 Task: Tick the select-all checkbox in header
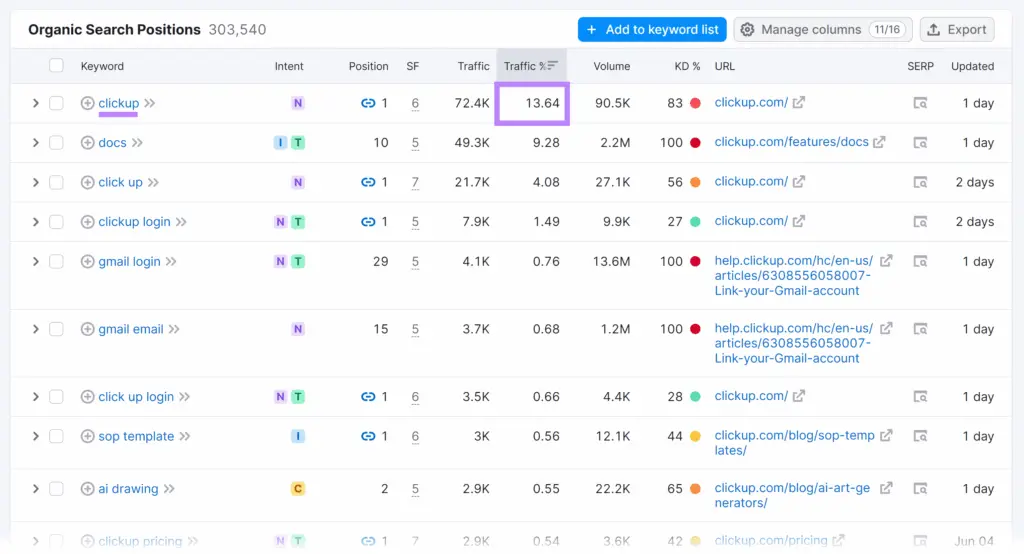click(x=56, y=65)
